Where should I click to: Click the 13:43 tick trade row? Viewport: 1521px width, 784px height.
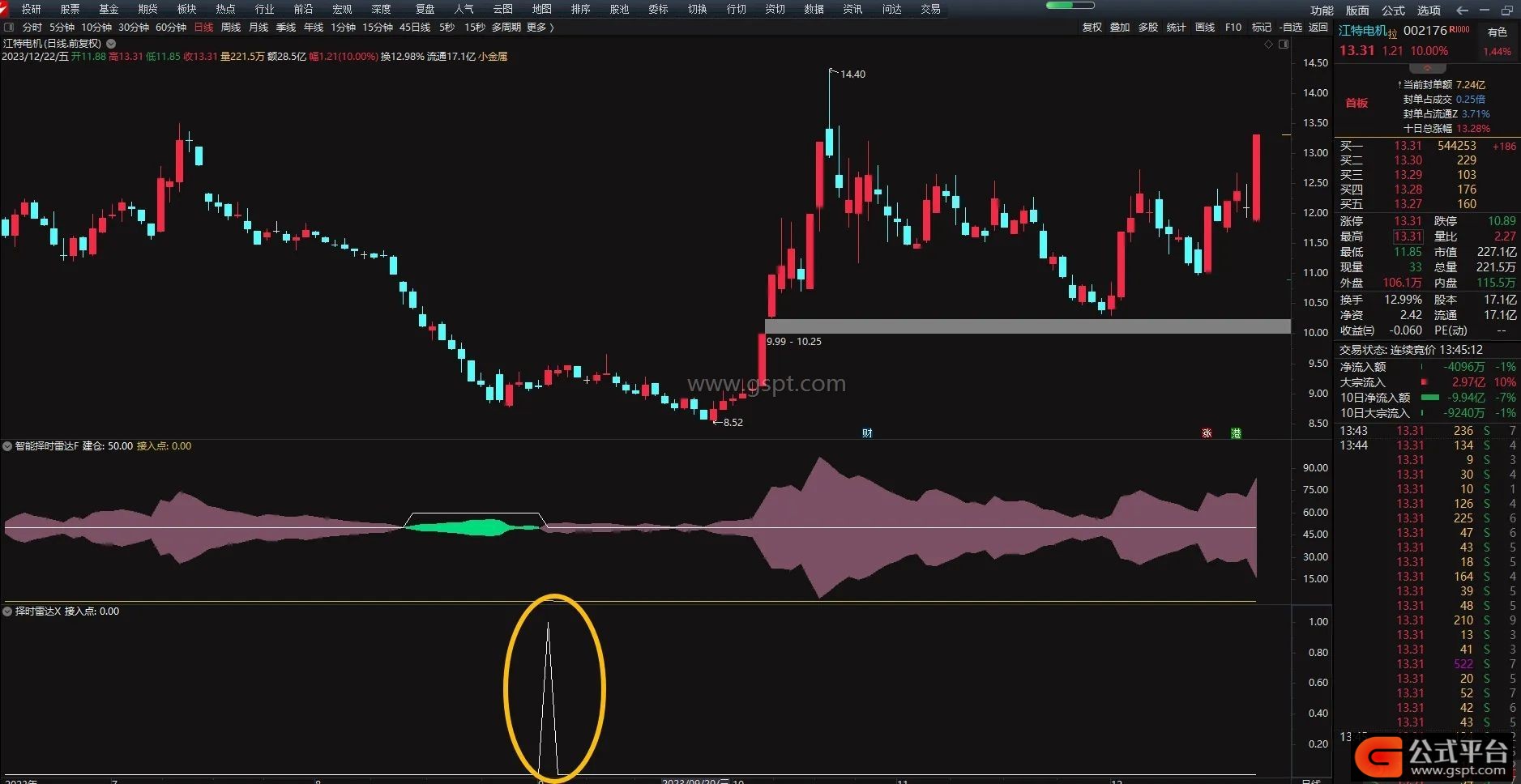1427,431
